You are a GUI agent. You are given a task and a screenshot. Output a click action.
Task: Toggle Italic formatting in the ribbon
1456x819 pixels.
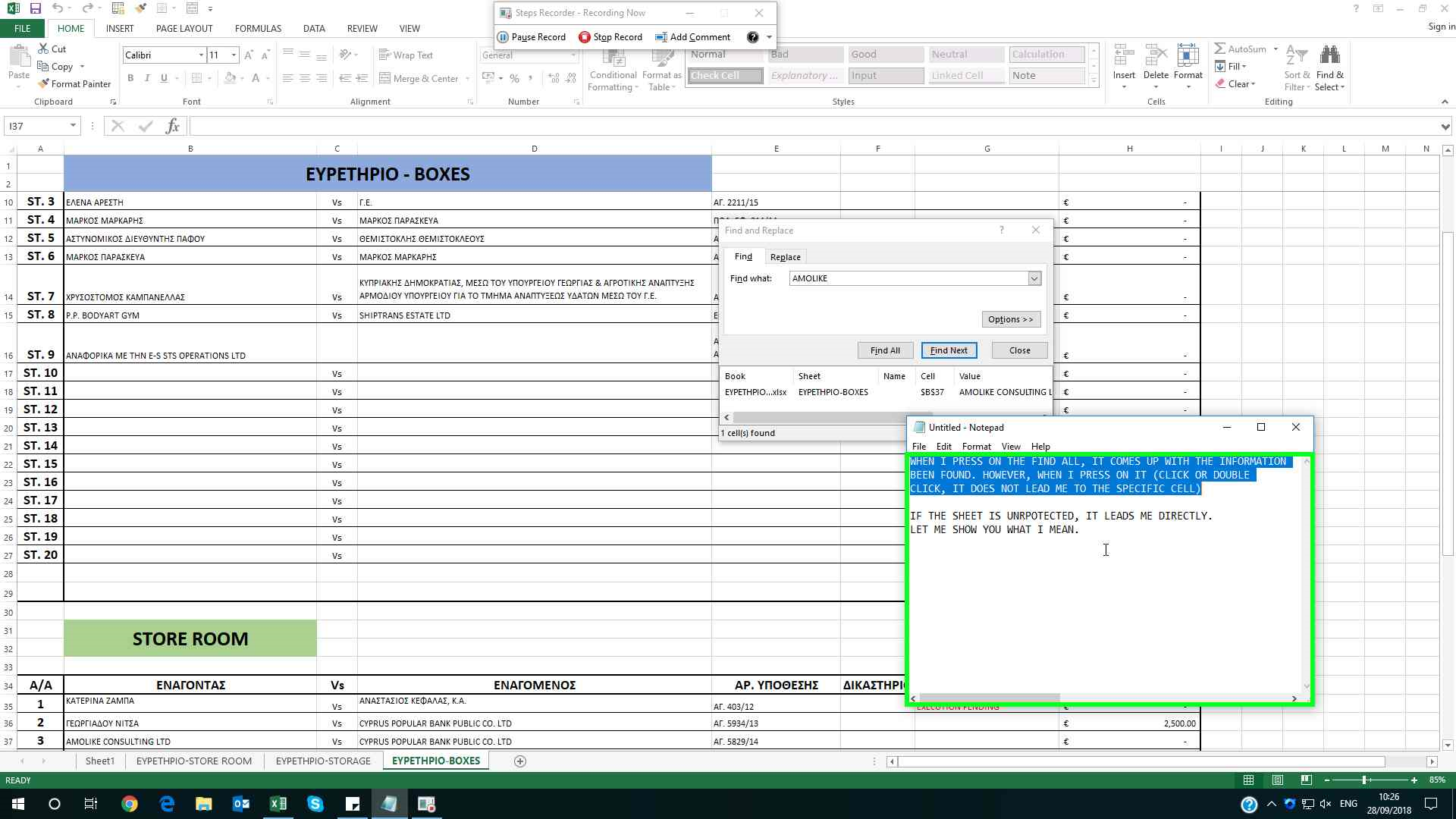pos(147,78)
